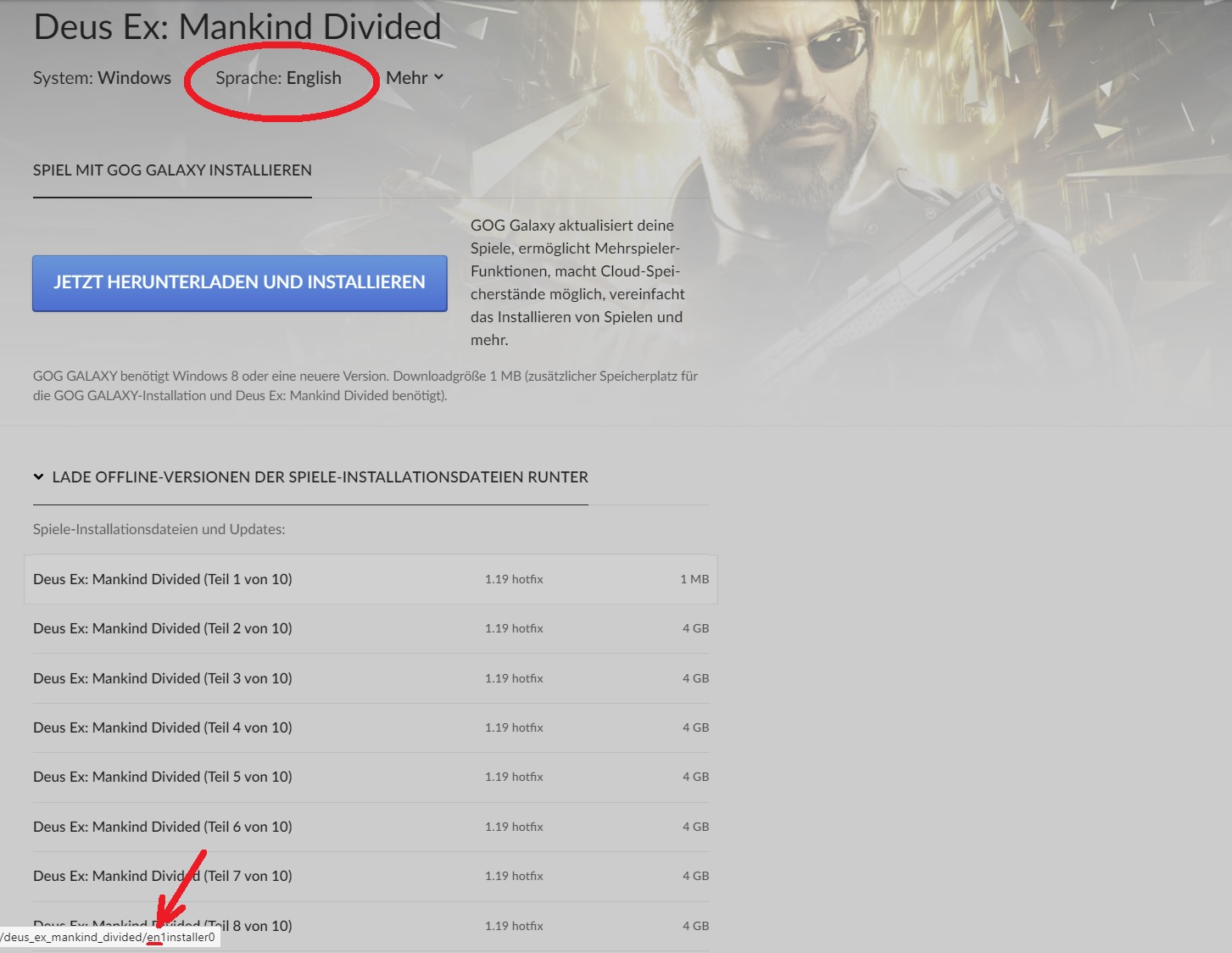Click the chevron next to Mehr
Image resolution: width=1232 pixels, height=953 pixels.
tap(438, 77)
